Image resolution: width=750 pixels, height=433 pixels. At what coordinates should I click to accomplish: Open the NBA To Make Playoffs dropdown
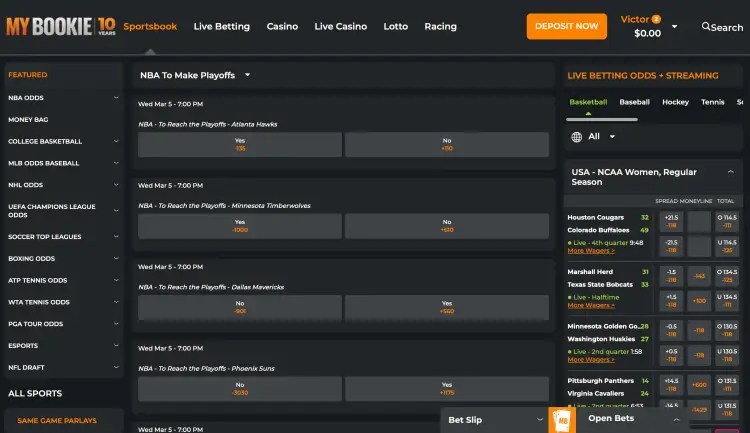pos(247,75)
